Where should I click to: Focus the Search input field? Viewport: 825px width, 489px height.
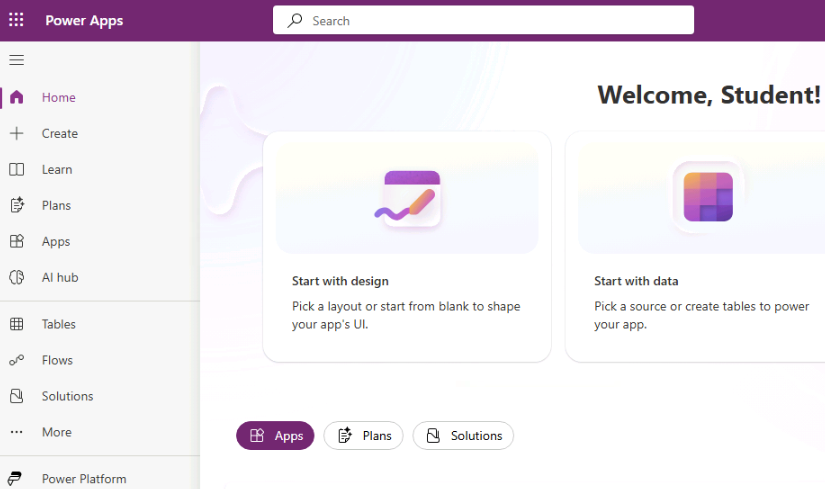point(483,20)
